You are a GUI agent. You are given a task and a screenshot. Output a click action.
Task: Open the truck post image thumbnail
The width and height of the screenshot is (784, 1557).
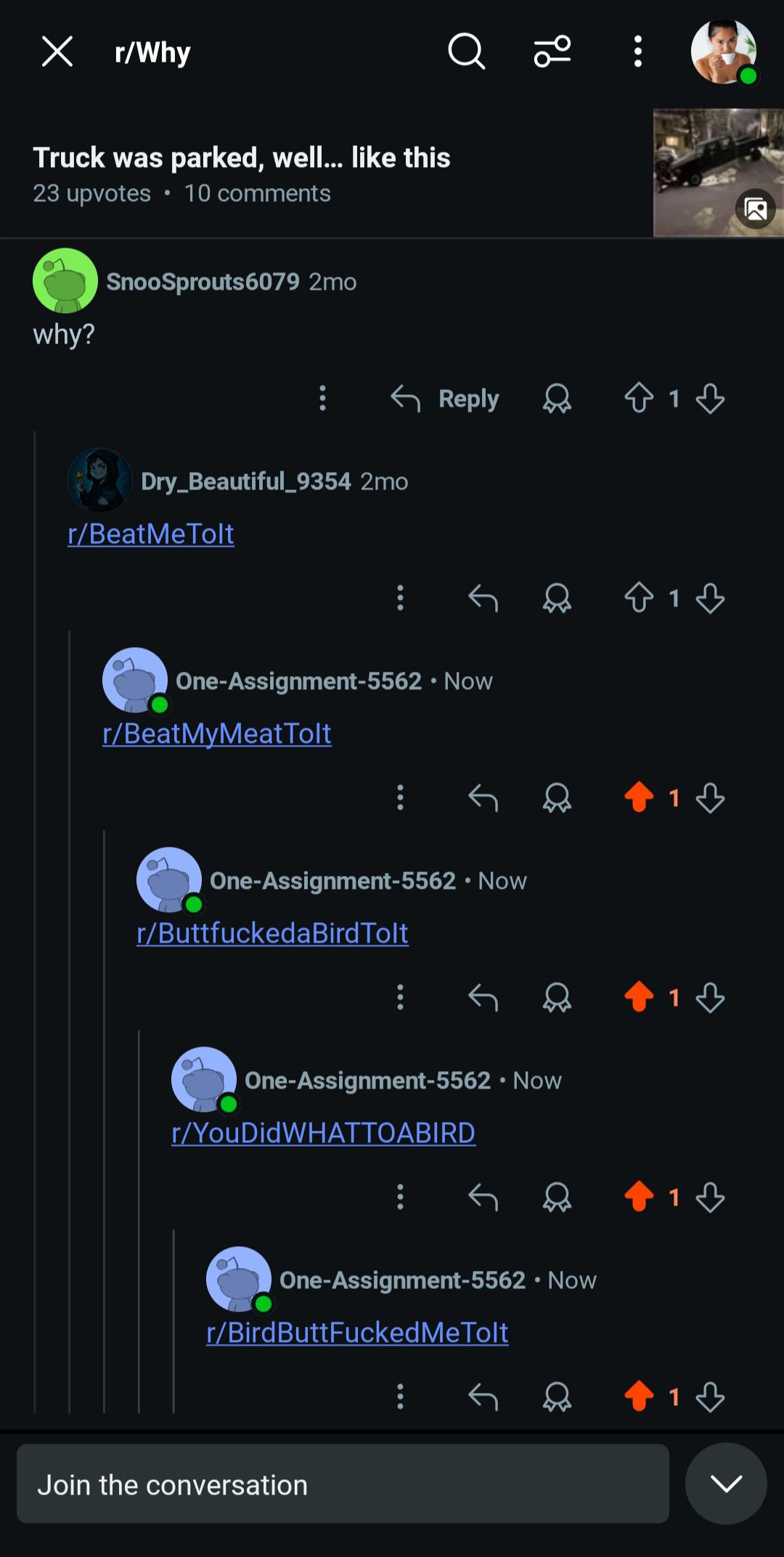coord(719,173)
